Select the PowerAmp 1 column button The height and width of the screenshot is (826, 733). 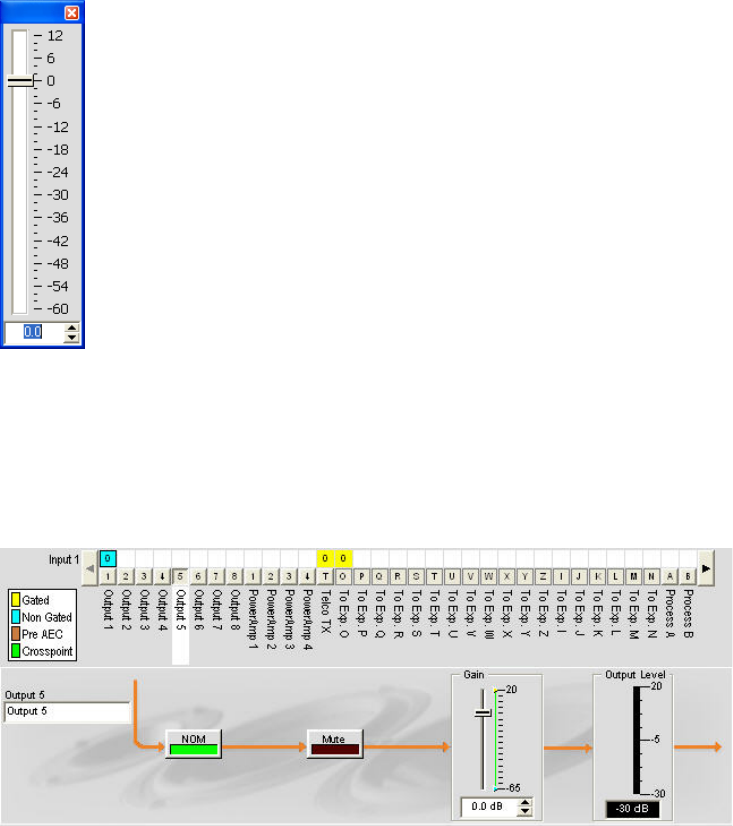(x=252, y=576)
